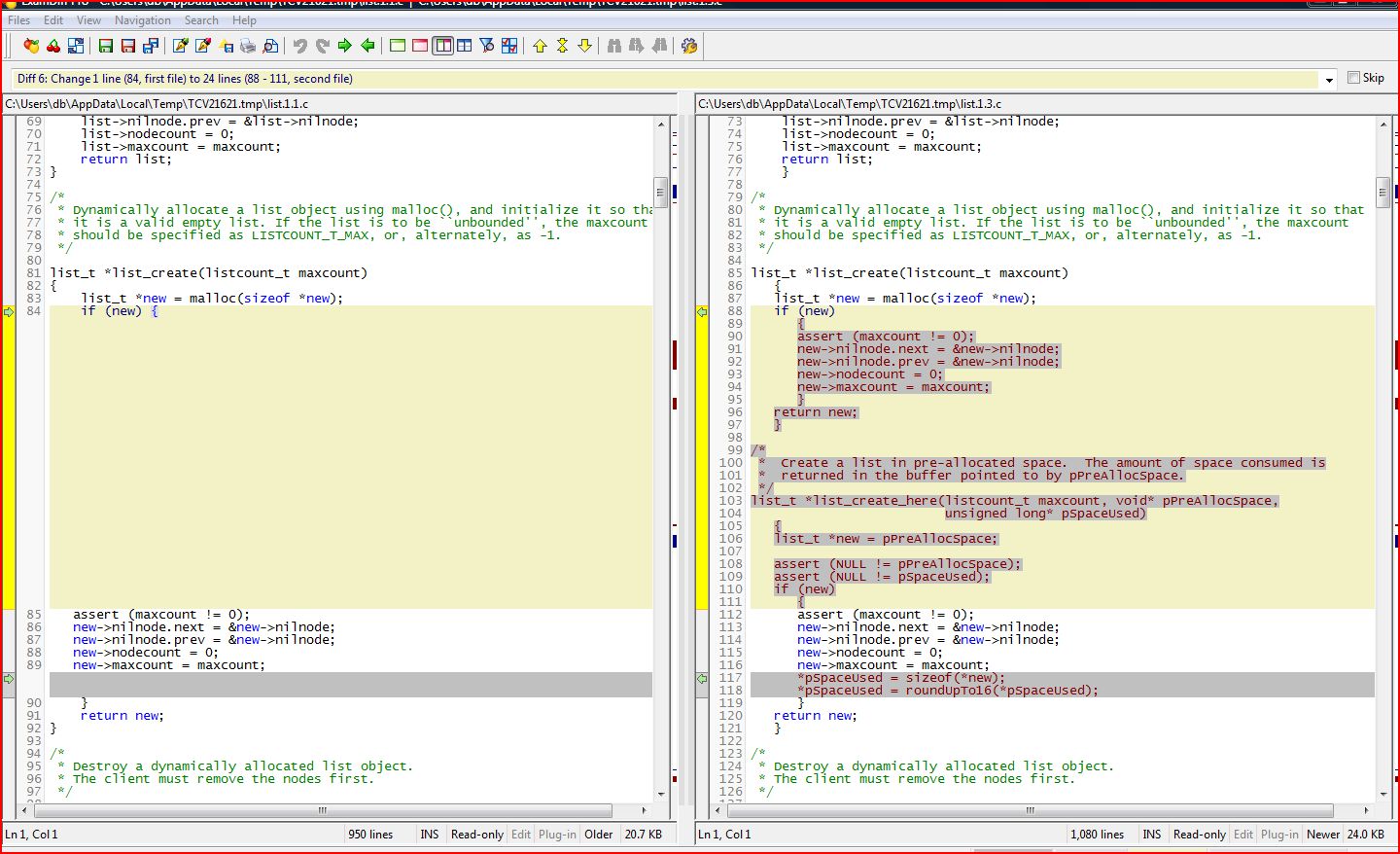Toggle INS mode in right pane status bar
The width and height of the screenshot is (1400, 854).
pos(1152,835)
